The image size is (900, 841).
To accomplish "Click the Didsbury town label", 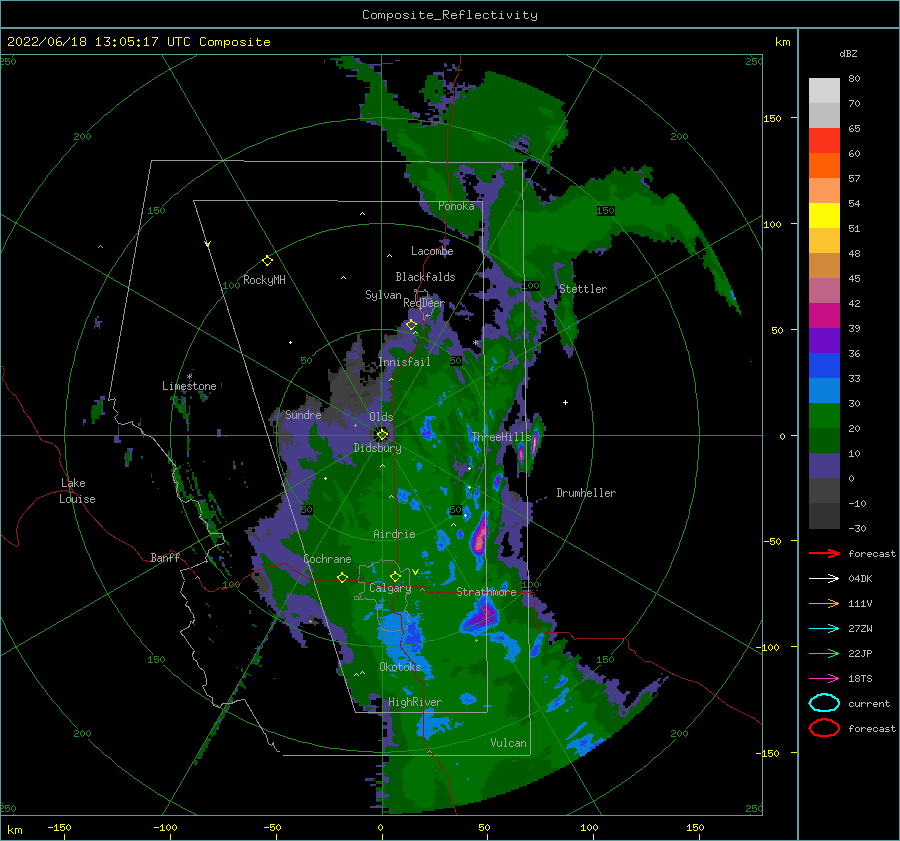I will point(377,448).
